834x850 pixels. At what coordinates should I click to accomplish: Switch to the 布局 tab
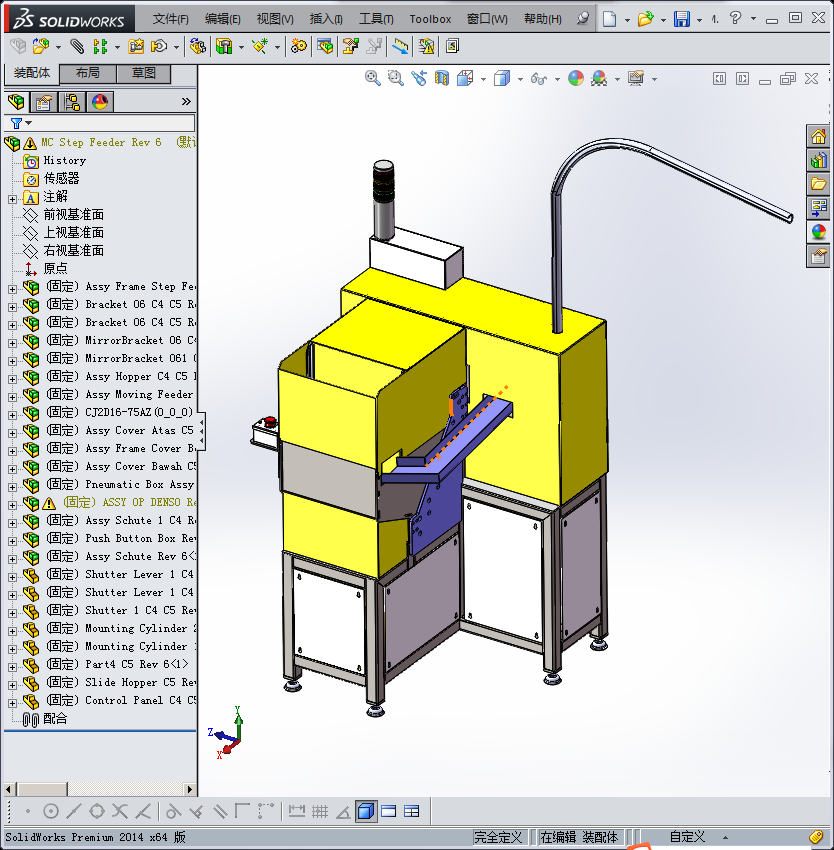click(x=88, y=74)
